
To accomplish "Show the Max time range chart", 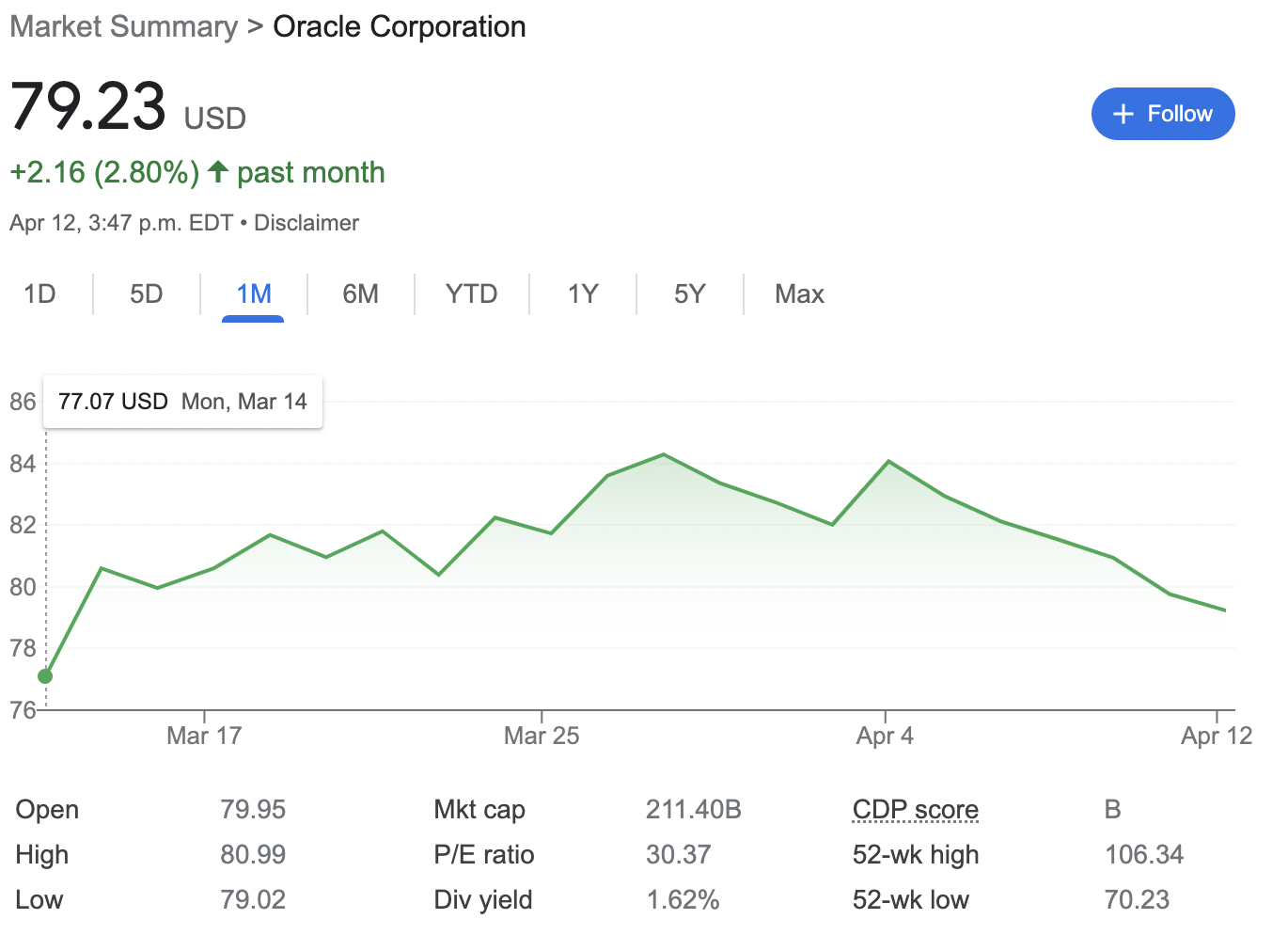I will pos(799,294).
